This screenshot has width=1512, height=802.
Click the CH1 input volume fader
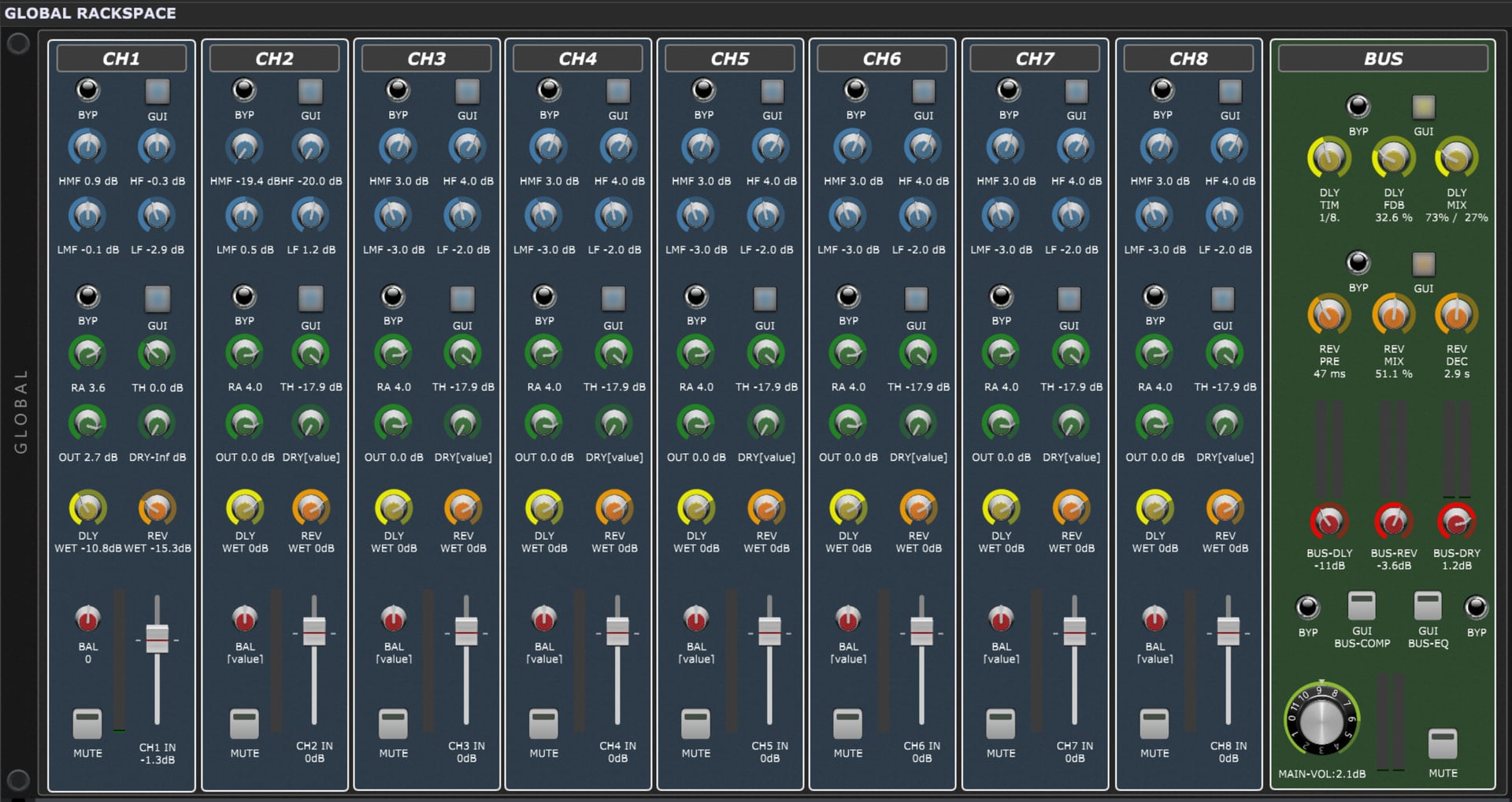(157, 637)
